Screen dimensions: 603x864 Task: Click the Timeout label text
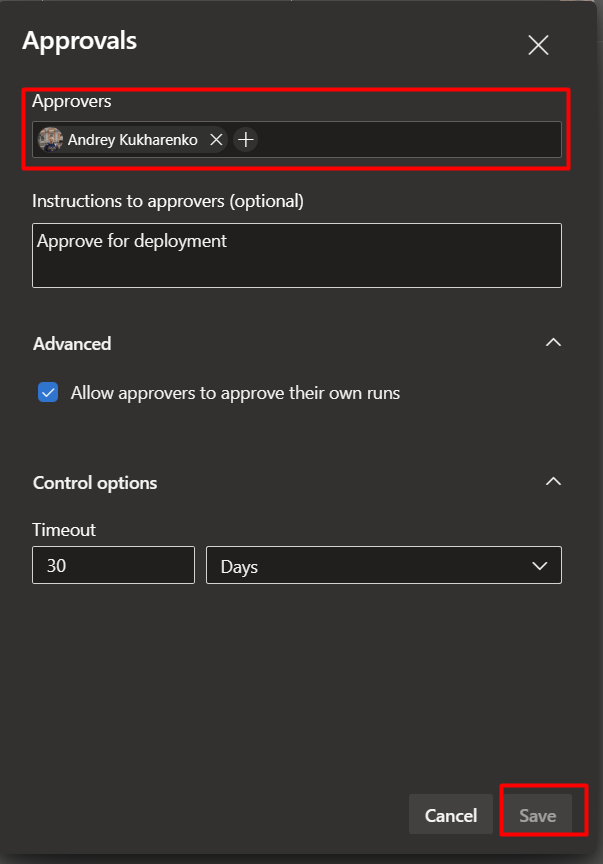[x=64, y=530]
